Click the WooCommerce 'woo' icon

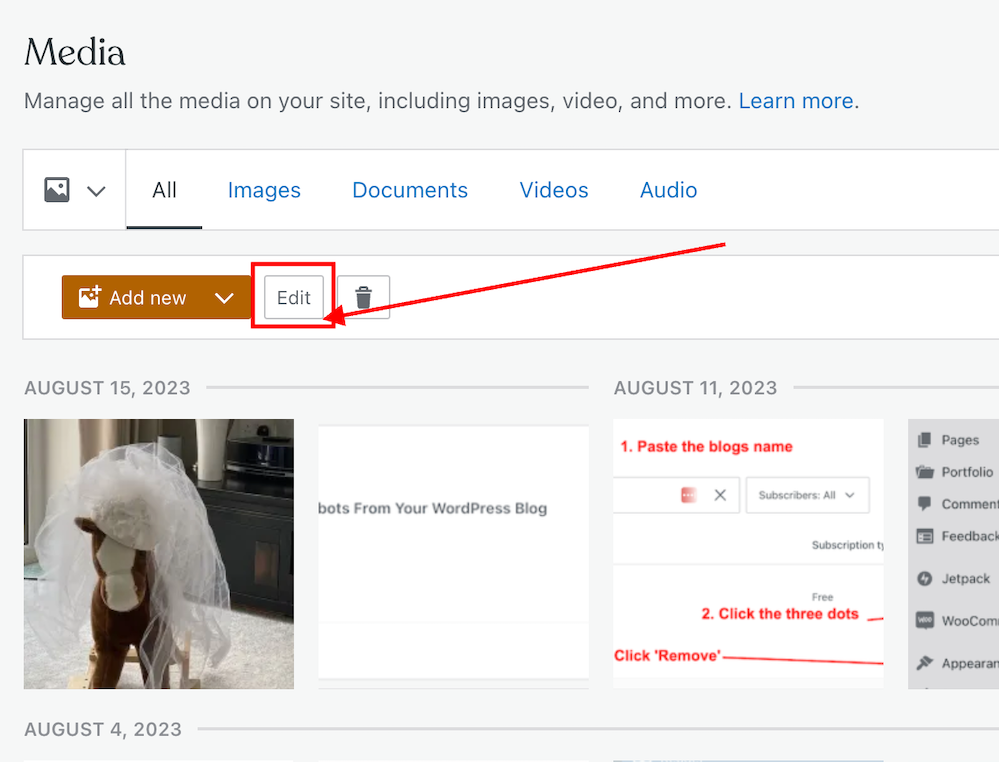pyautogui.click(x=925, y=621)
